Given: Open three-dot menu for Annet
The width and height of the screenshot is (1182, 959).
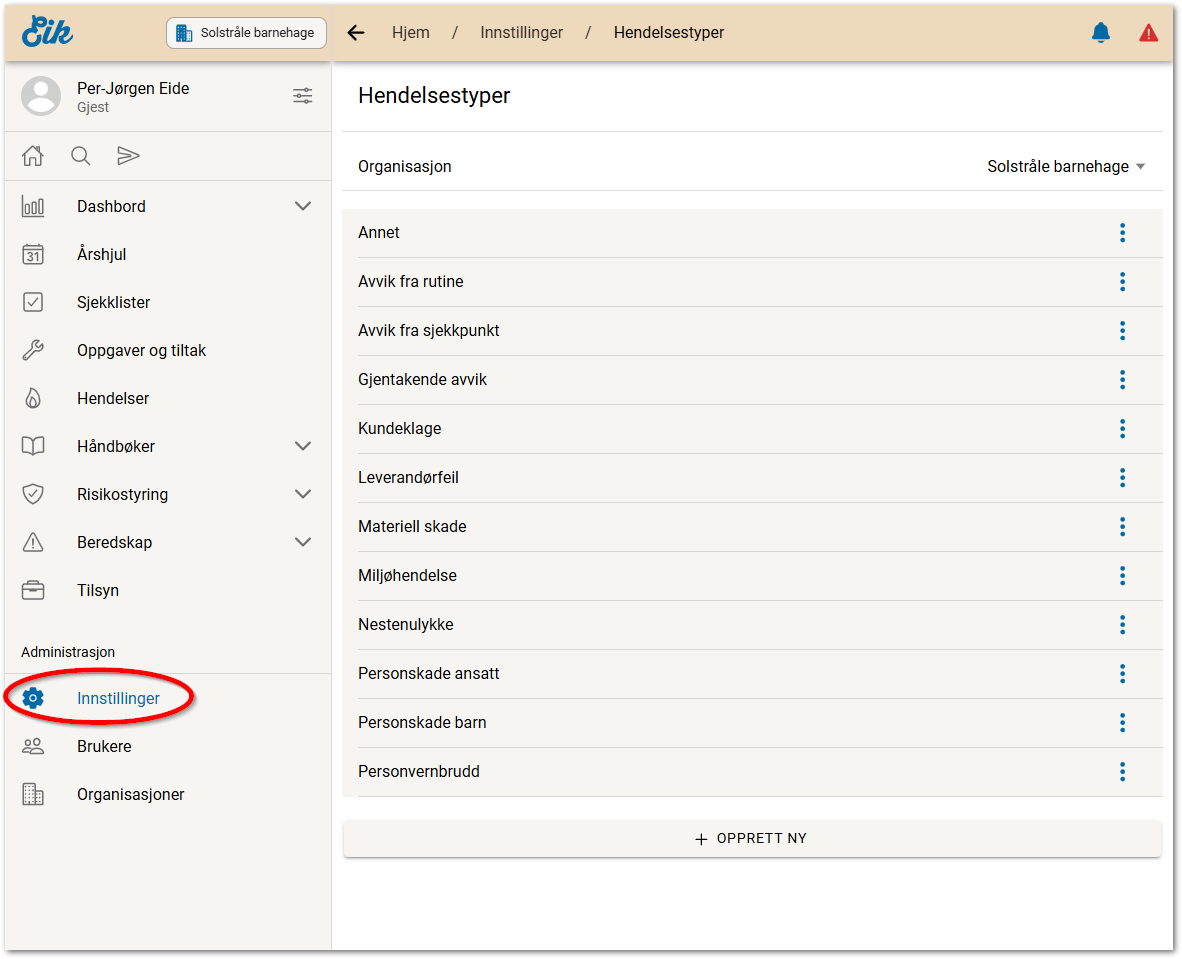Looking at the screenshot, I should (x=1122, y=233).
